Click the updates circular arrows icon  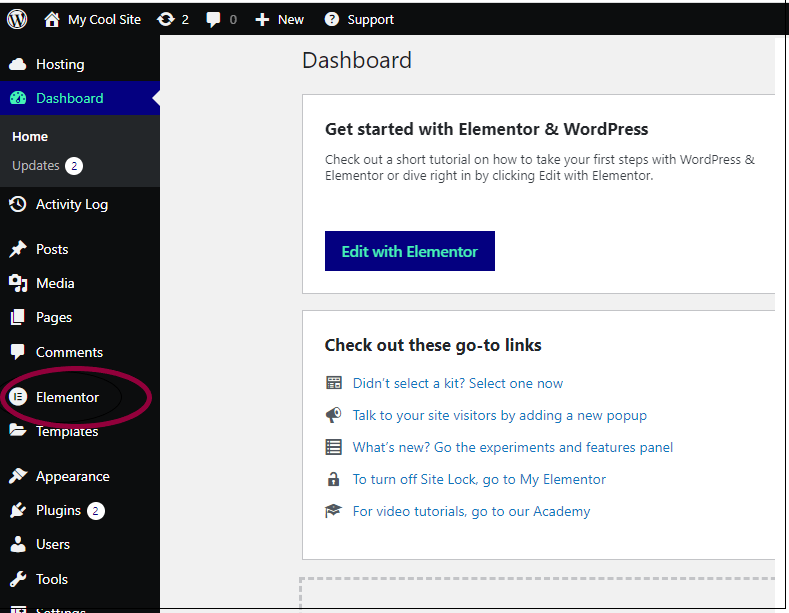pos(166,19)
